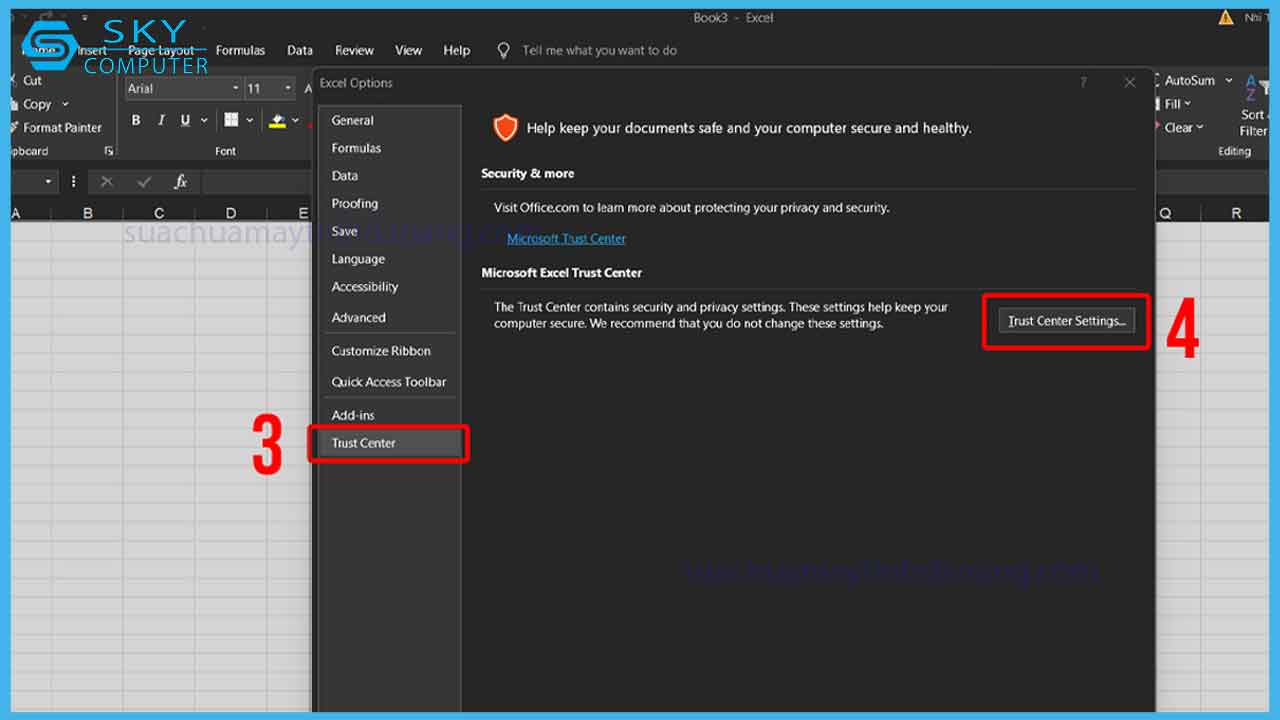This screenshot has width=1280, height=720.
Task: Select Advanced in Excel Options
Action: pyautogui.click(x=390, y=318)
